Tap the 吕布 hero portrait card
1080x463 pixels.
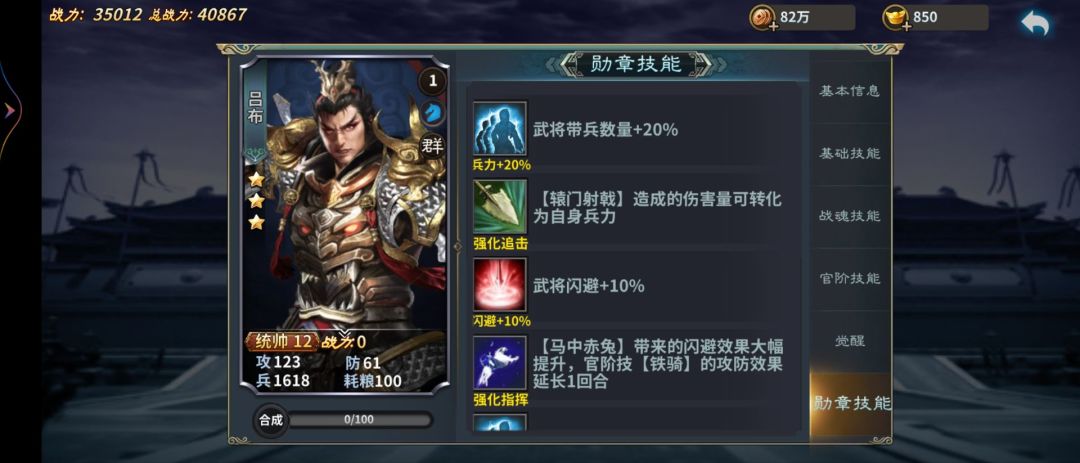[x=344, y=225]
